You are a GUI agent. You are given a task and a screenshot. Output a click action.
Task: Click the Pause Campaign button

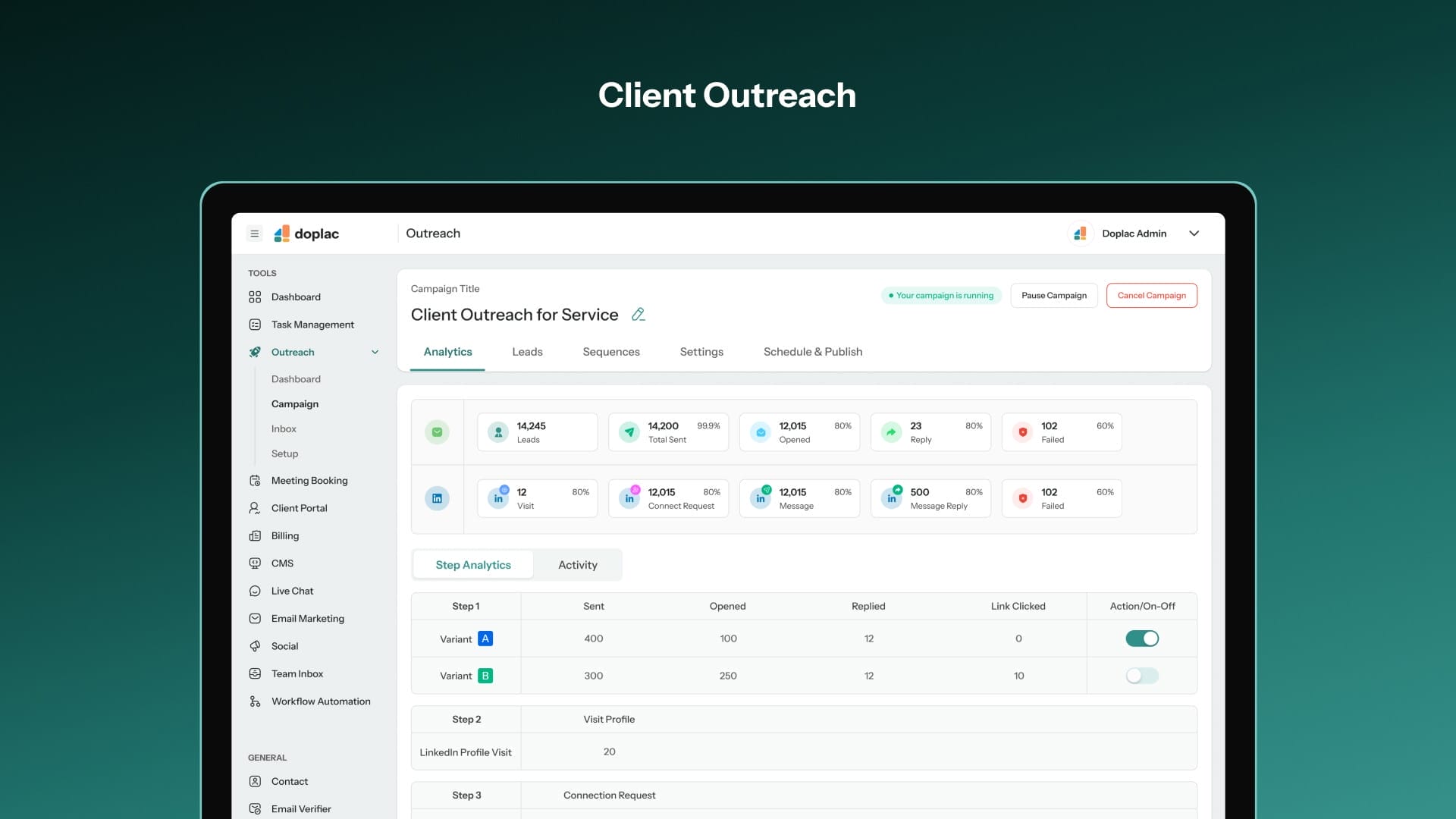(1053, 296)
